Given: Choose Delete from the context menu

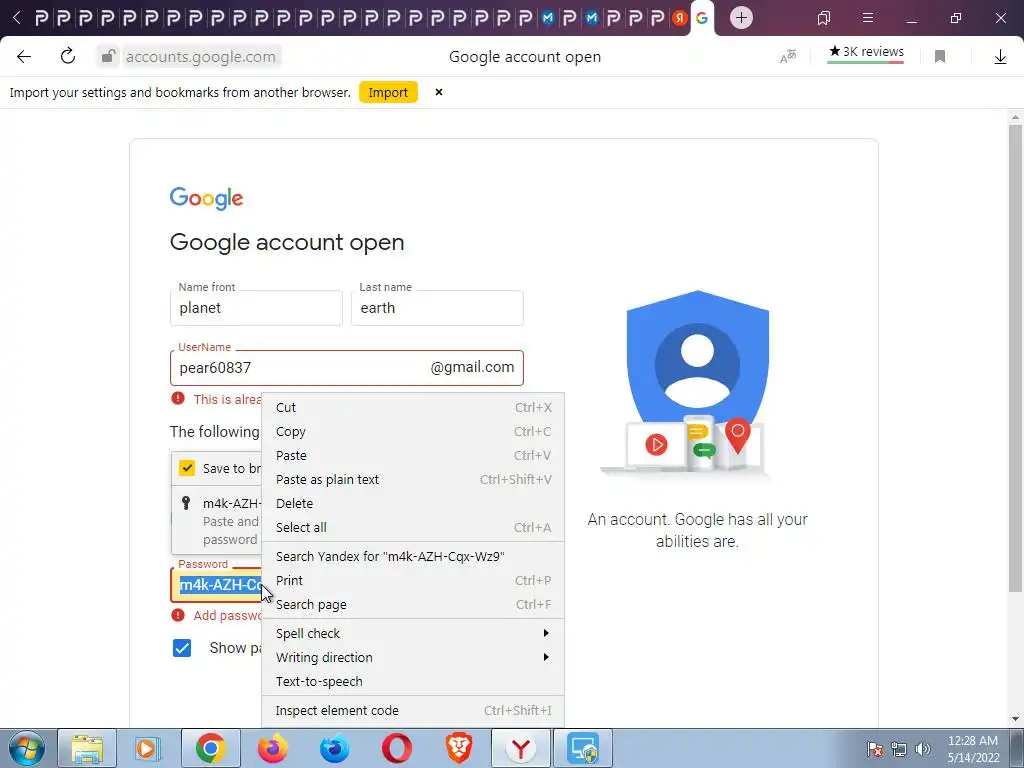Looking at the screenshot, I should coord(413,504).
